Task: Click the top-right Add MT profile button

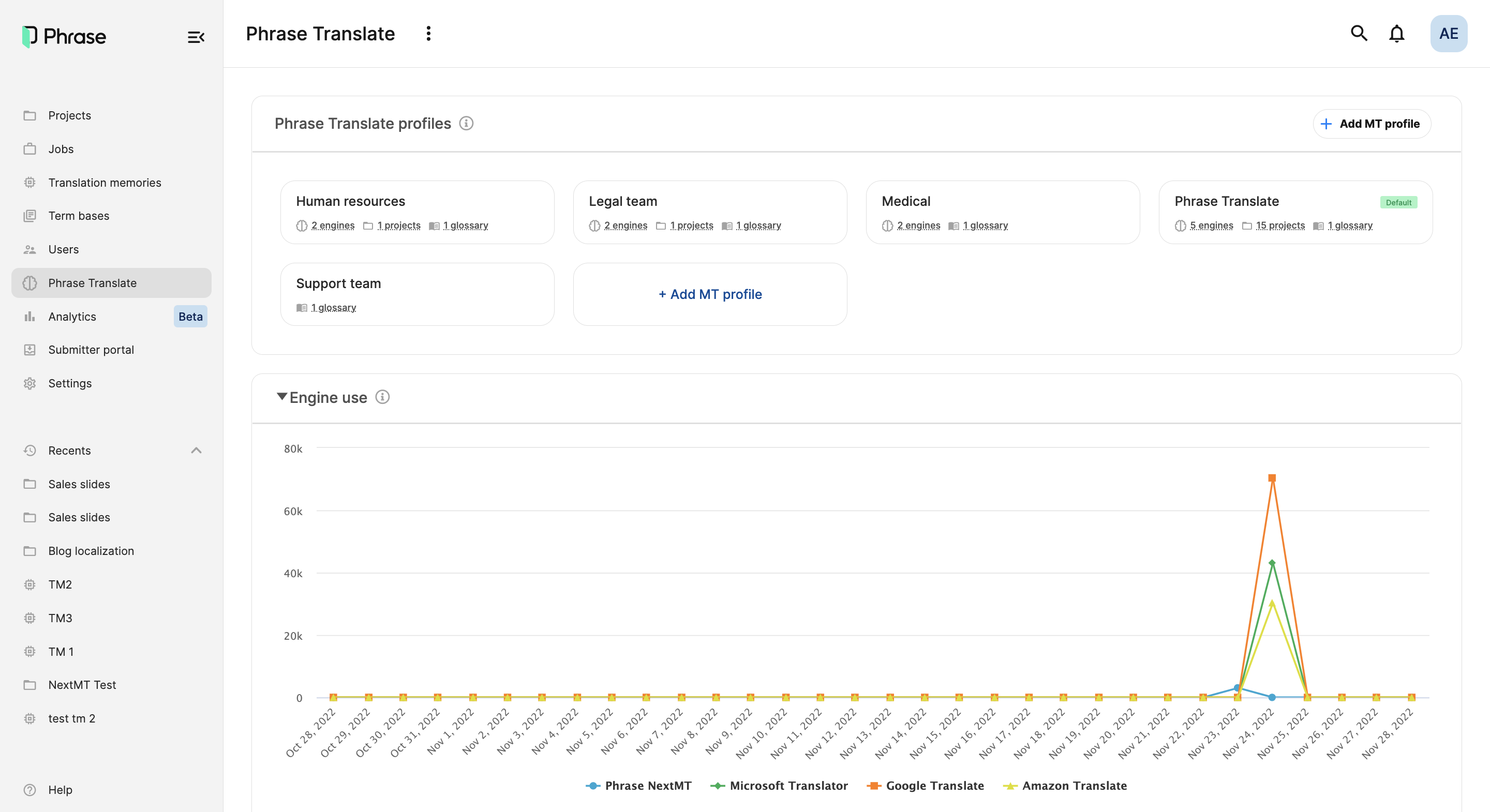Action: point(1370,123)
